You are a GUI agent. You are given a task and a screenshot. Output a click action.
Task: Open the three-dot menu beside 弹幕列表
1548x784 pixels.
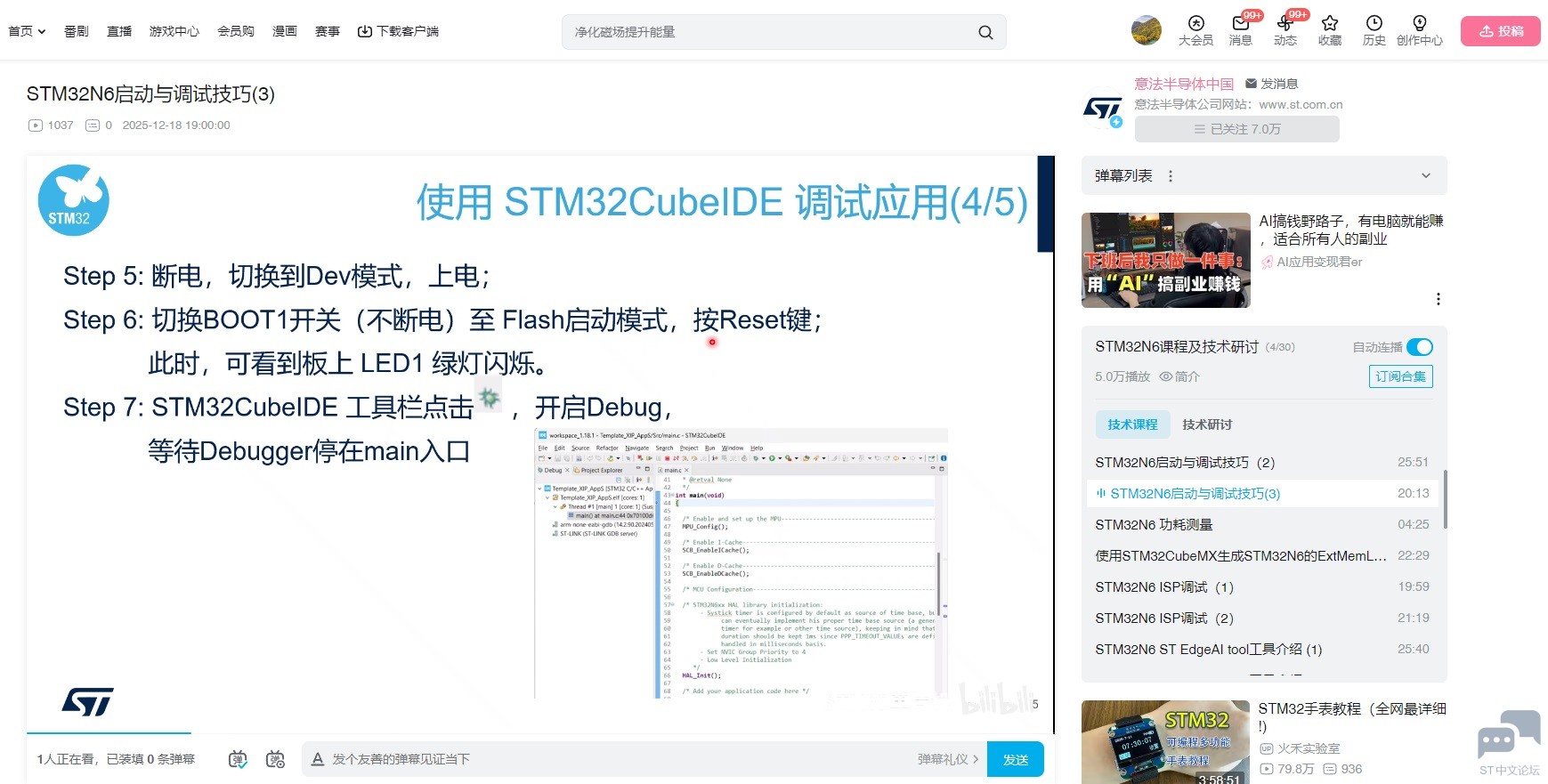click(1171, 176)
